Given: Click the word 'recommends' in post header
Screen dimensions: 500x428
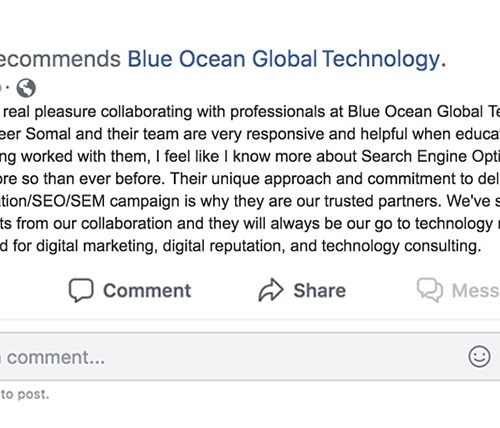Looking at the screenshot, I should [x=60, y=59].
